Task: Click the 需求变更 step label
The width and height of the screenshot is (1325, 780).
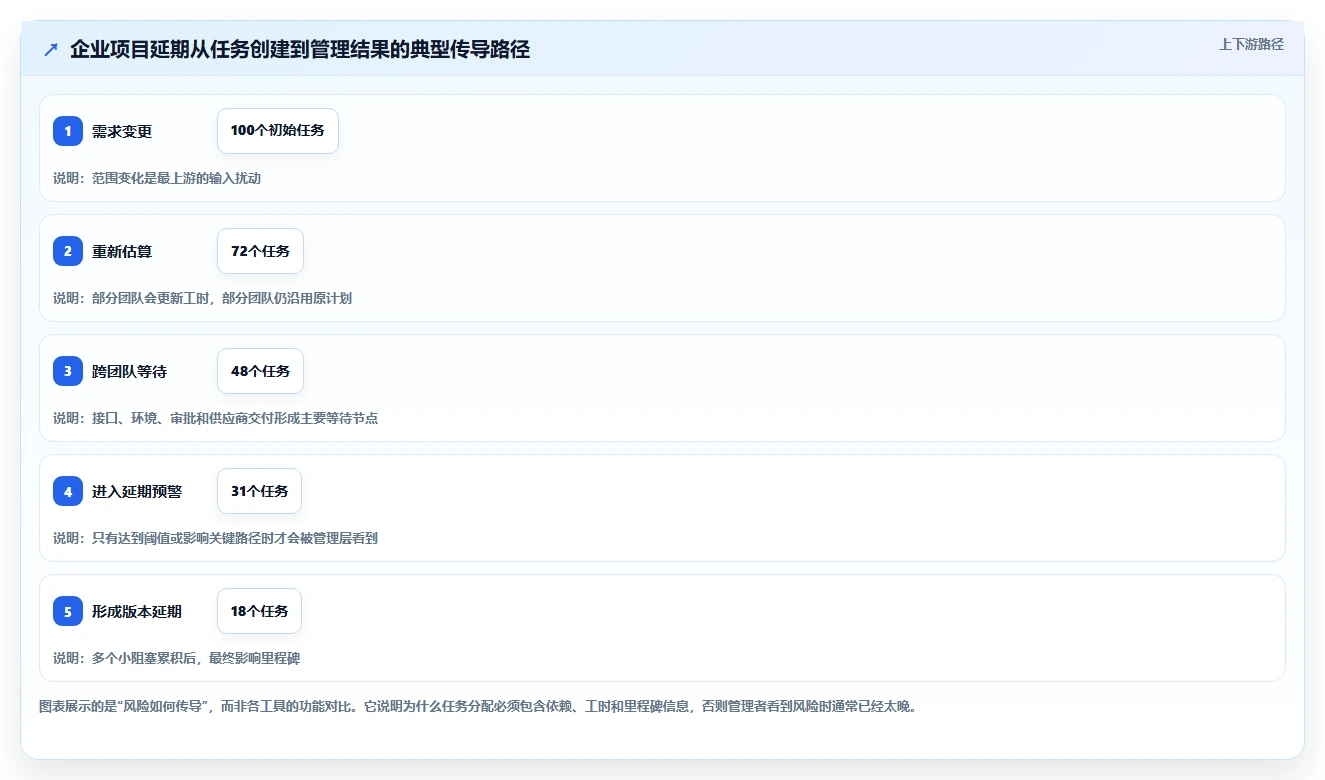Action: [x=122, y=131]
